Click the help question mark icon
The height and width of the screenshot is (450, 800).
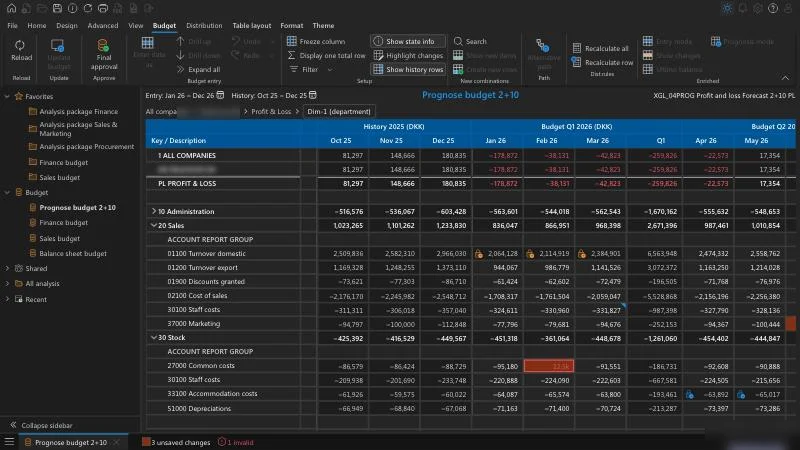(x=773, y=8)
